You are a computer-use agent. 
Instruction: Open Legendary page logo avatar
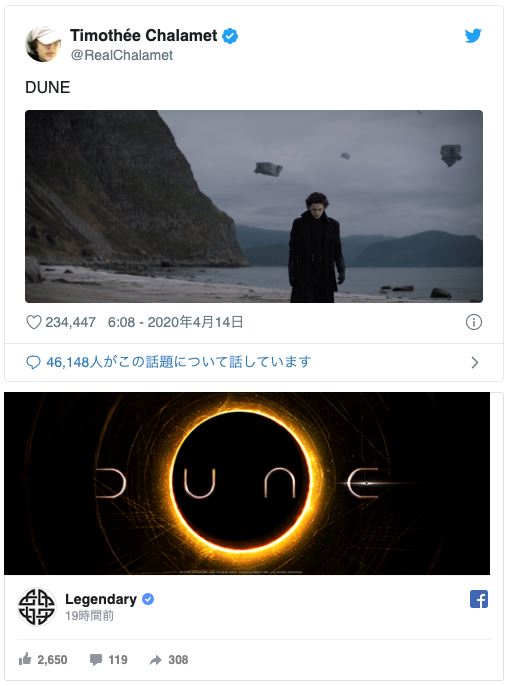(37, 606)
